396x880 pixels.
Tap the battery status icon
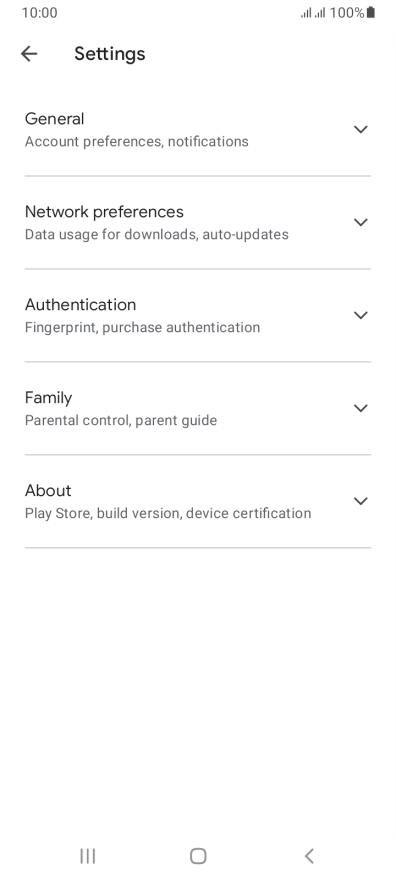pyautogui.click(x=370, y=12)
